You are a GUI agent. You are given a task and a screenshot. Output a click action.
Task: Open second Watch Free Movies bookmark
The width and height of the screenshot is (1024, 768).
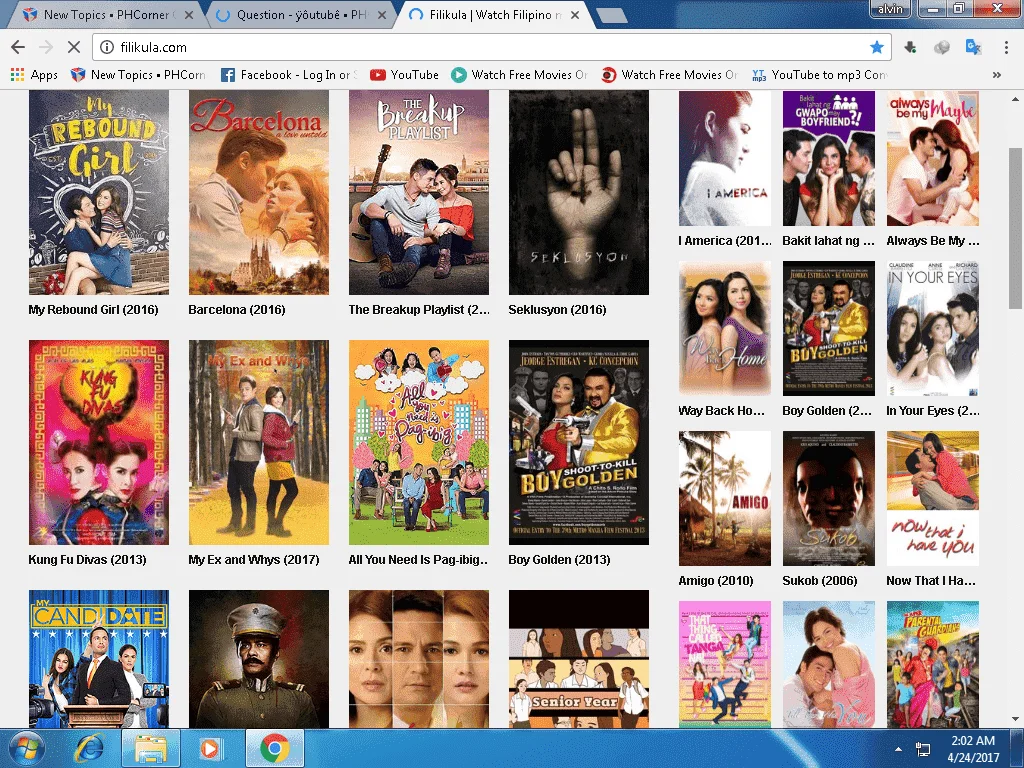coord(669,75)
